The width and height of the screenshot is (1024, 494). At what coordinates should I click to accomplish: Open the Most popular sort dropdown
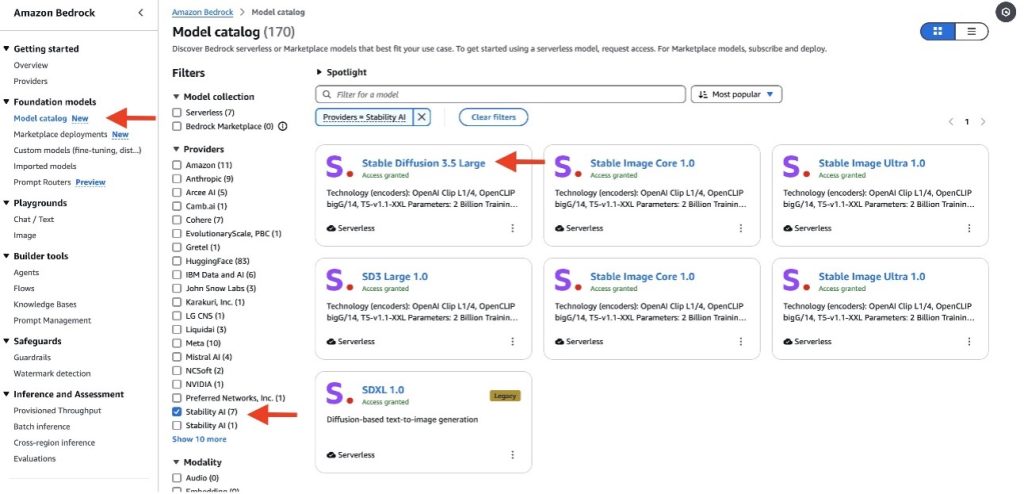[x=736, y=95]
